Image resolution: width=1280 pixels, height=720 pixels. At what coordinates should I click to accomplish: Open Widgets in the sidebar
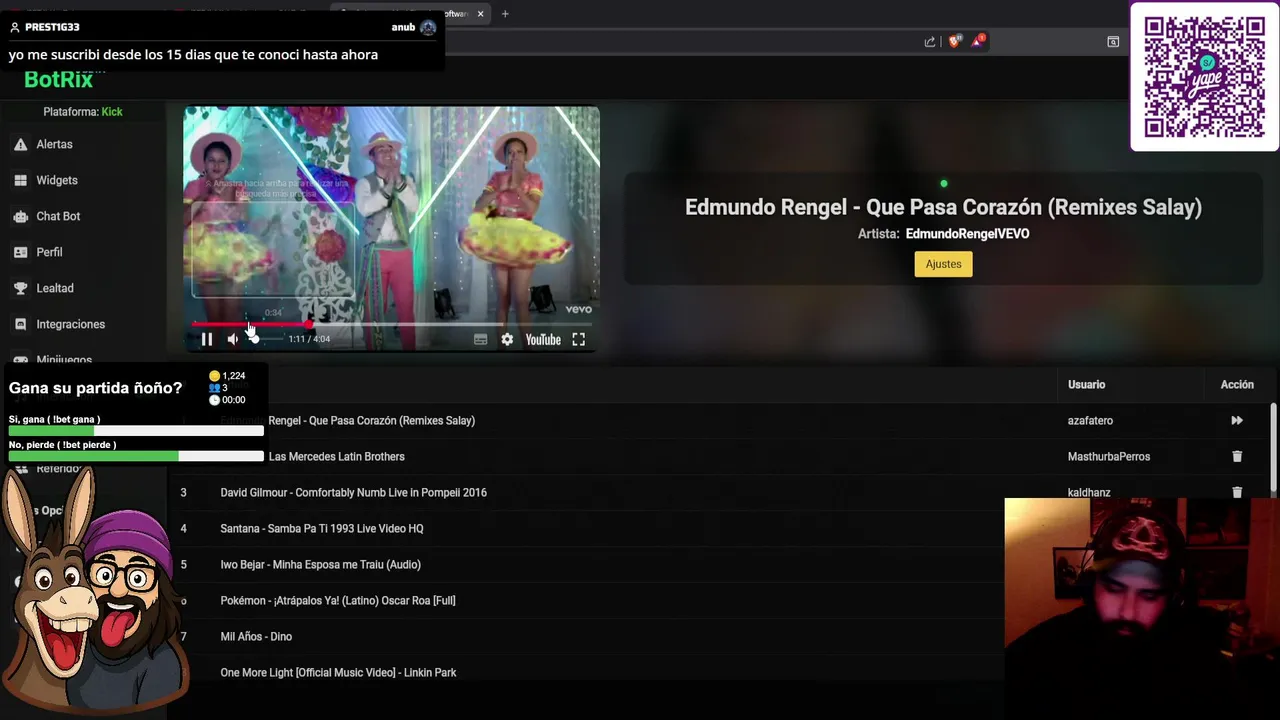coord(57,180)
